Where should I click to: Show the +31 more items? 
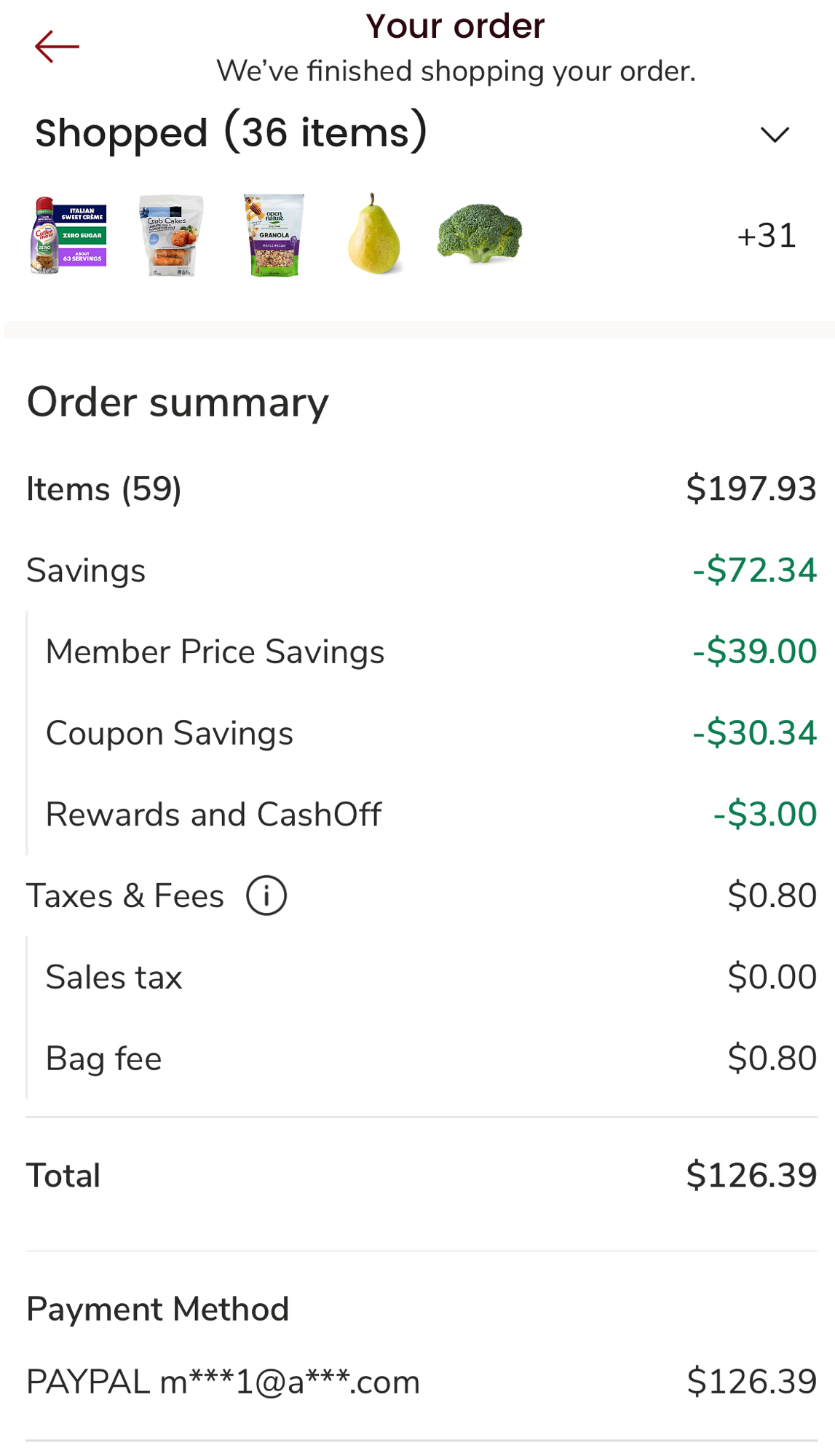(x=766, y=236)
